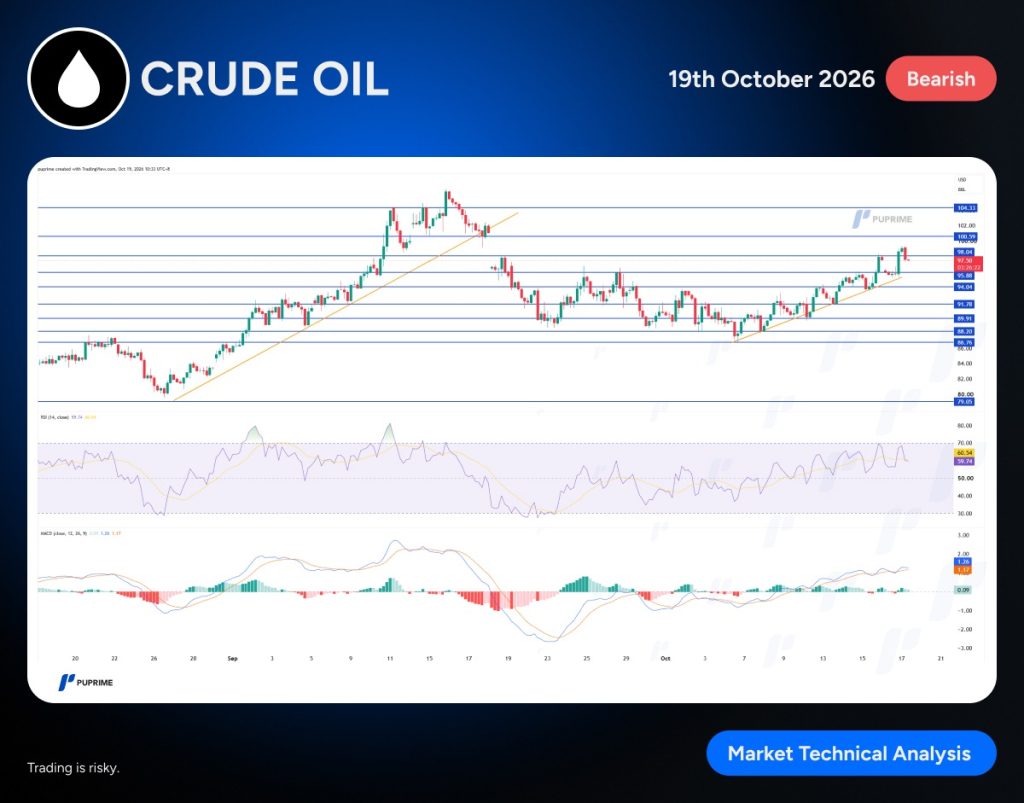Select the 98.04 price level label

coord(964,251)
